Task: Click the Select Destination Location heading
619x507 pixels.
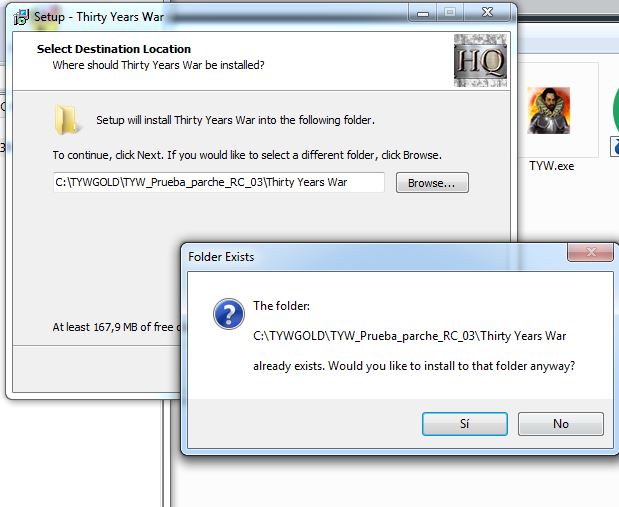Action: (x=113, y=49)
